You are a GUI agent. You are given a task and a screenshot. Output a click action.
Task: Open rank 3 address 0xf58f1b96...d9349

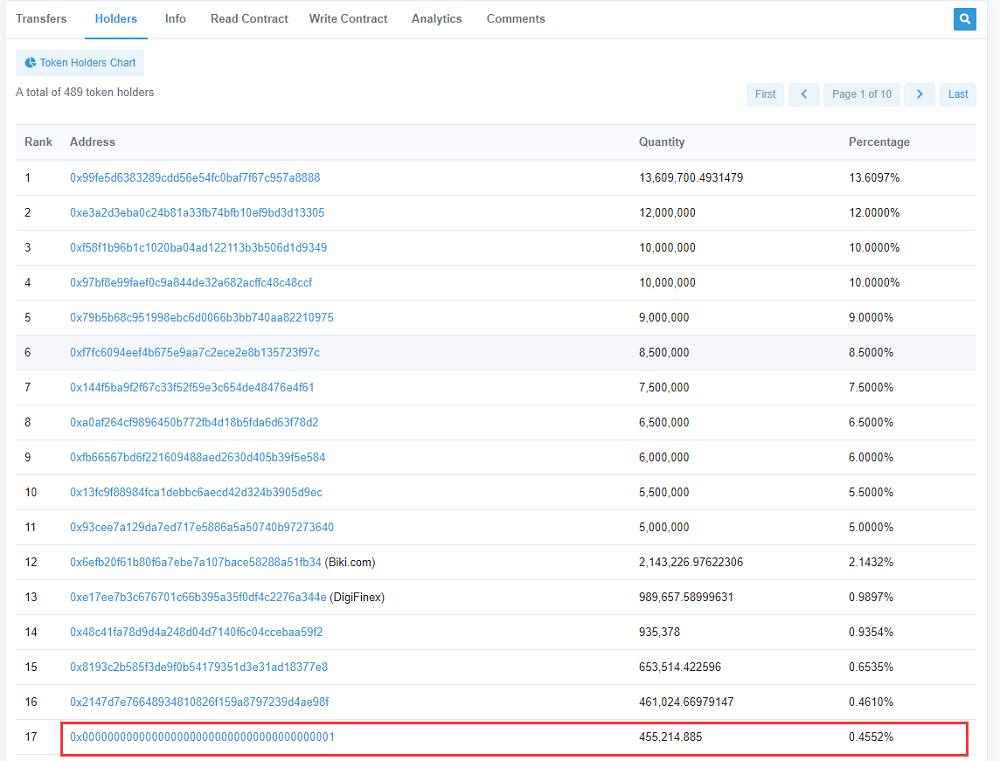click(198, 248)
